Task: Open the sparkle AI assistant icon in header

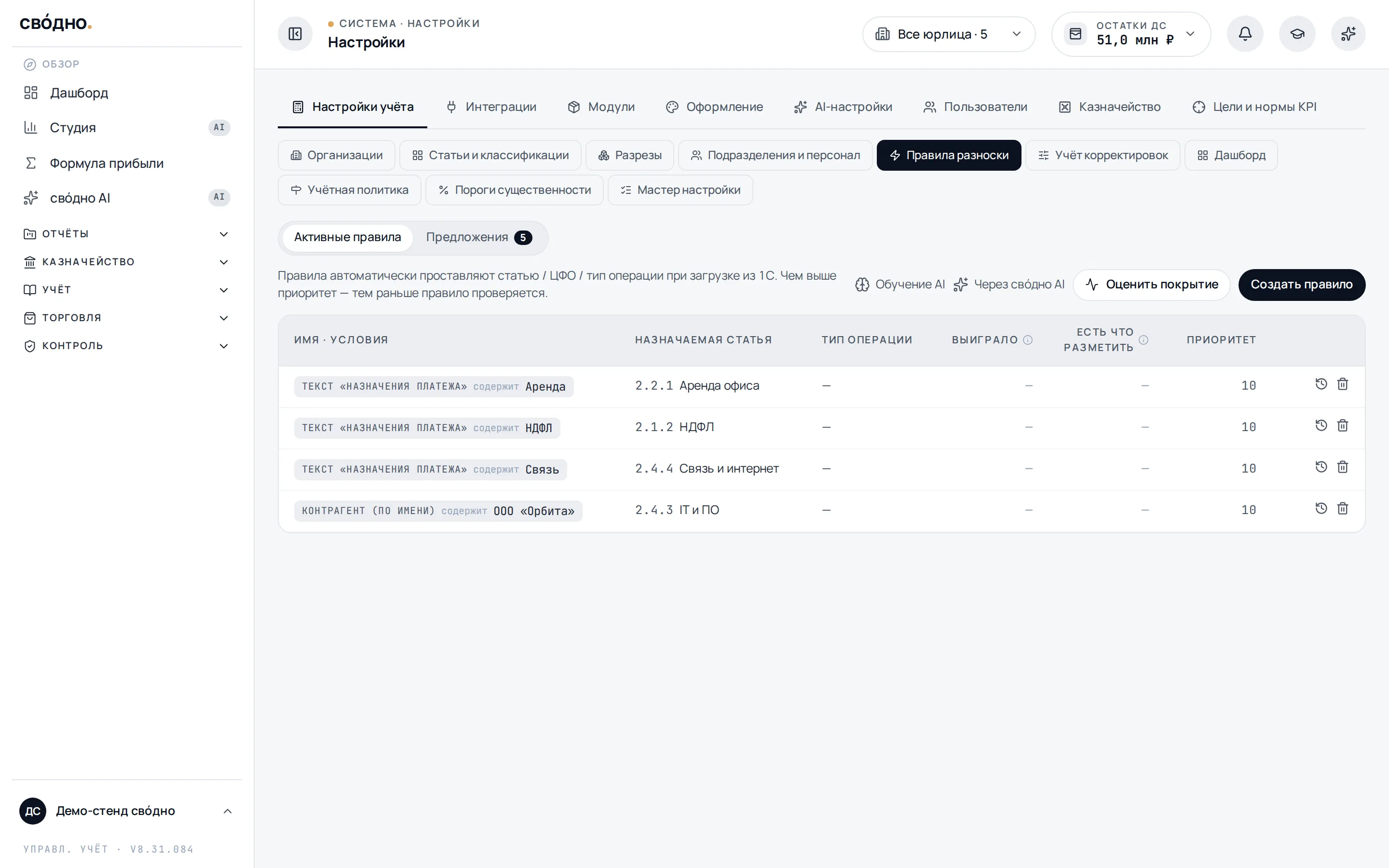Action: tap(1348, 34)
